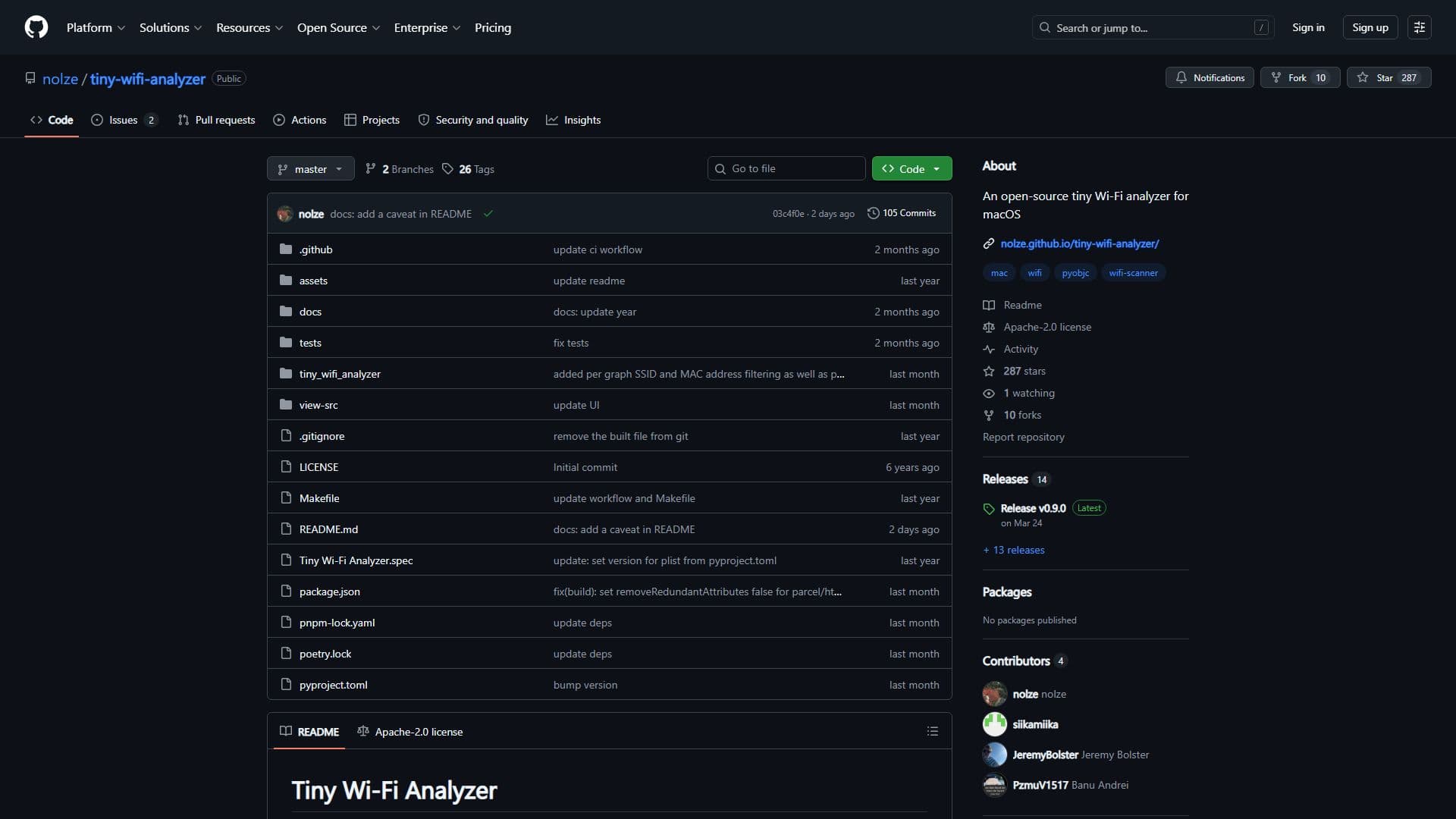This screenshot has width=1456, height=819.
Task: Expand the Enterprise menu
Action: click(427, 27)
